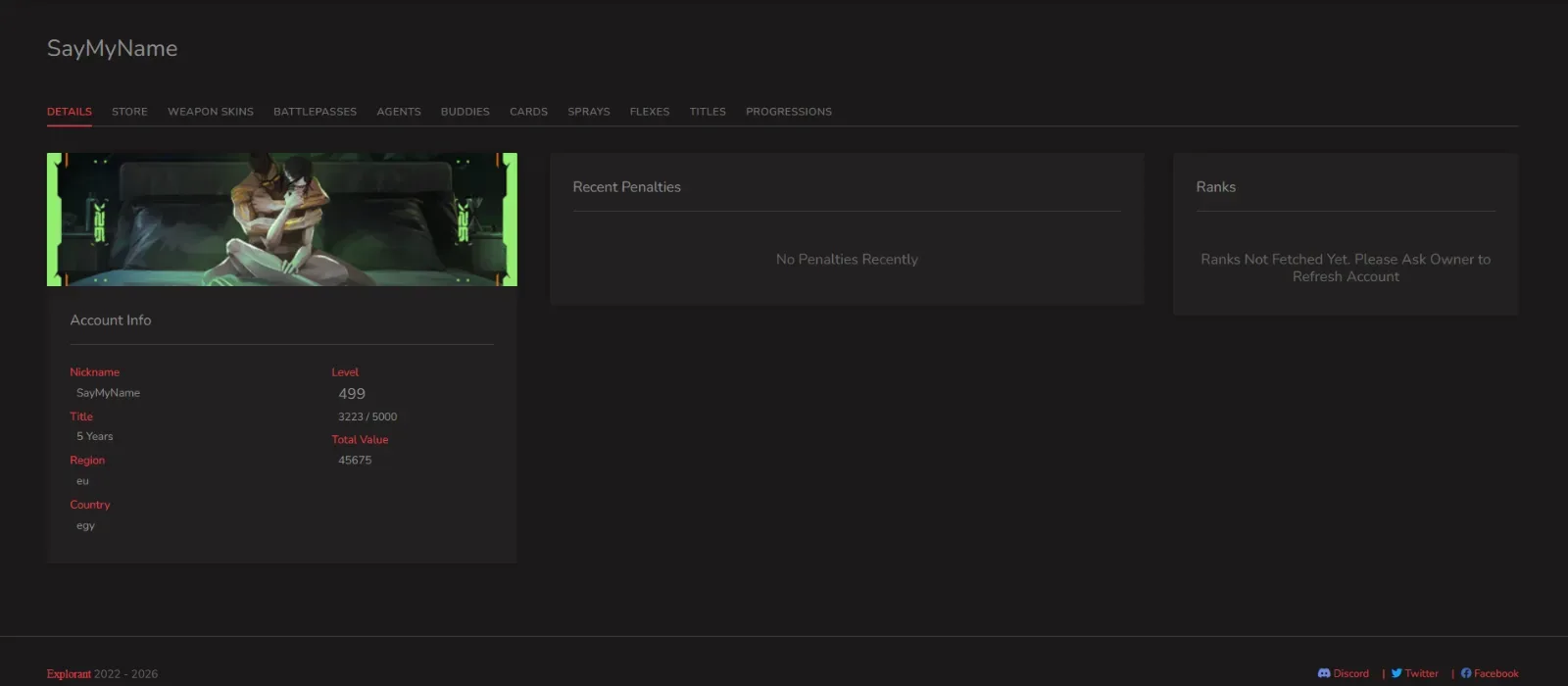Click the Facebook logo icon in footer

point(1466,673)
